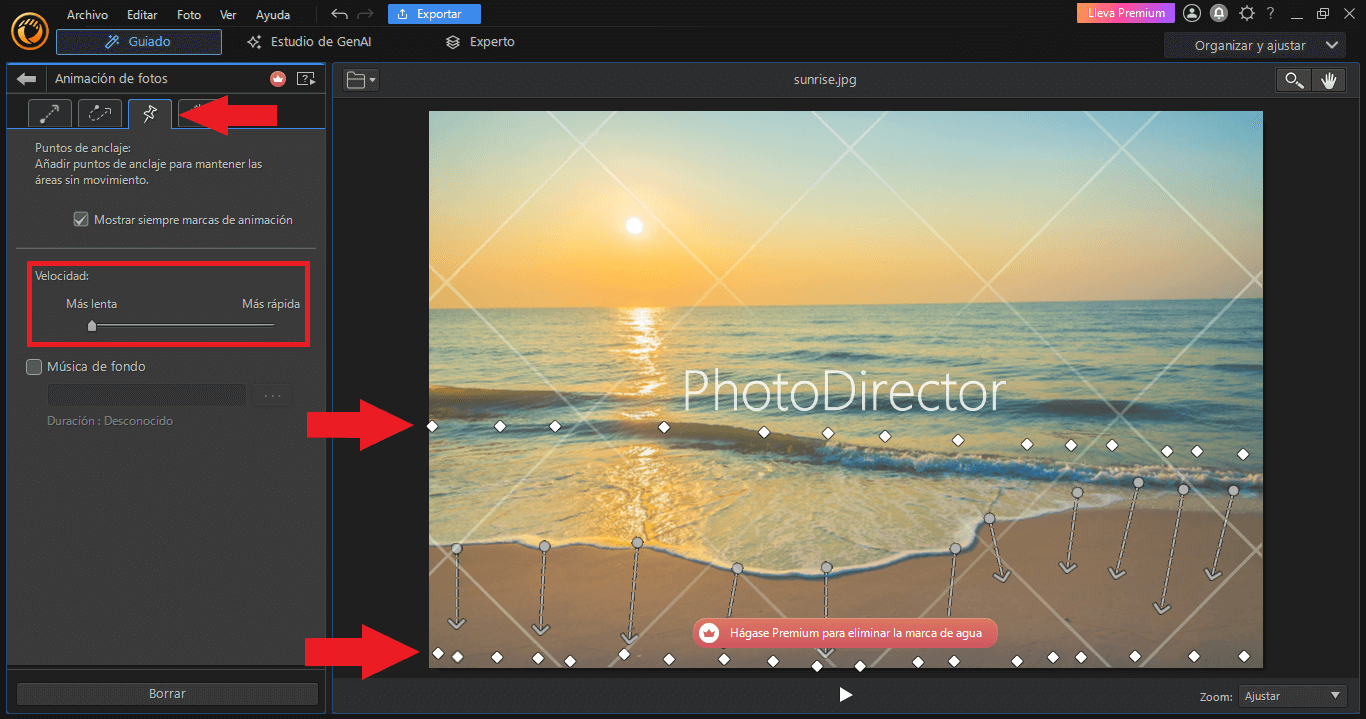Open the notifications bell
The width and height of the screenshot is (1366, 719).
pyautogui.click(x=1219, y=14)
